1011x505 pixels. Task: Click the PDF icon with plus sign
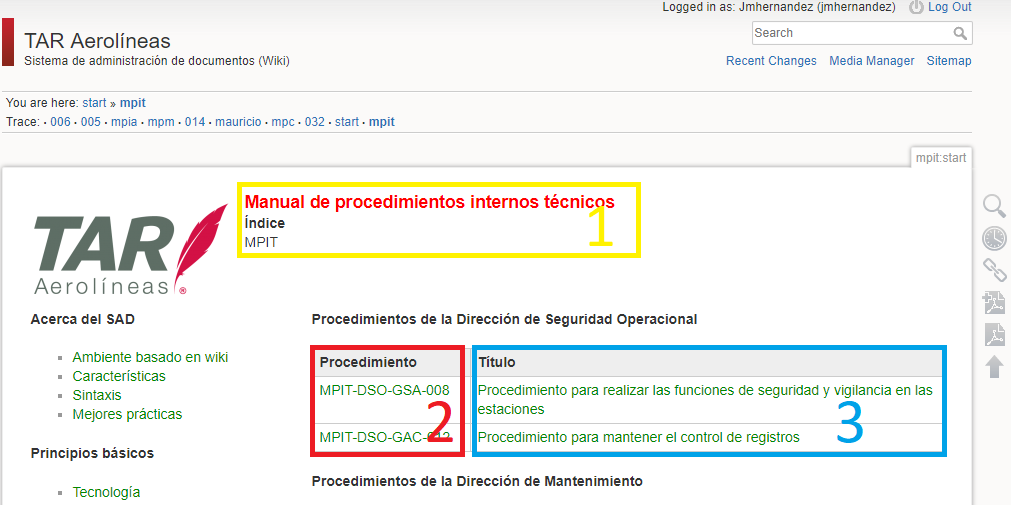[994, 303]
